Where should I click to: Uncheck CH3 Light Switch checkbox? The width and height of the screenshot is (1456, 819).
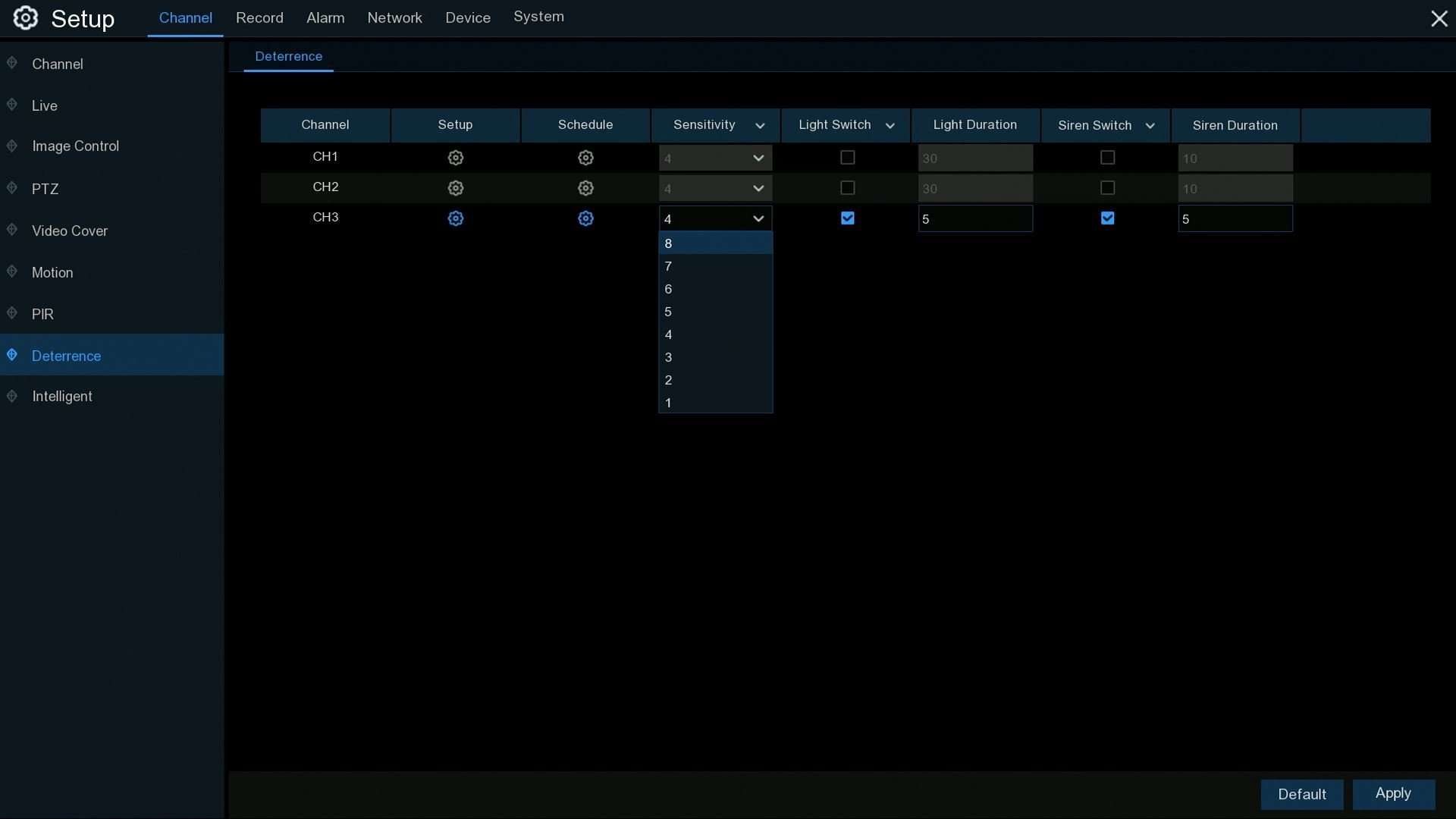tap(848, 218)
